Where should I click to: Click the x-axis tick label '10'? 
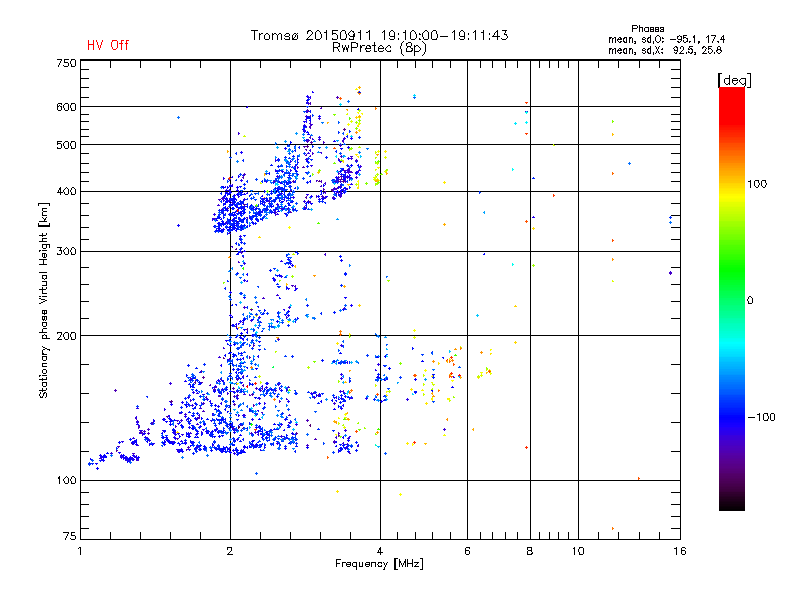(x=578, y=551)
